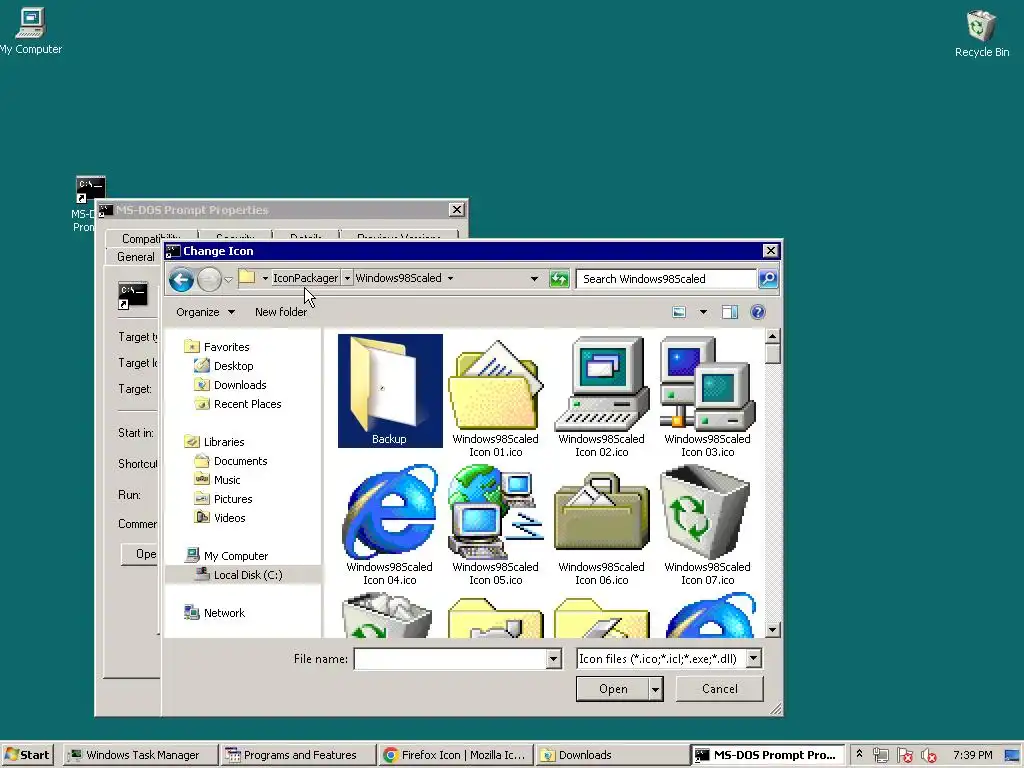
Task: Click the blue Help icon
Action: click(x=758, y=312)
